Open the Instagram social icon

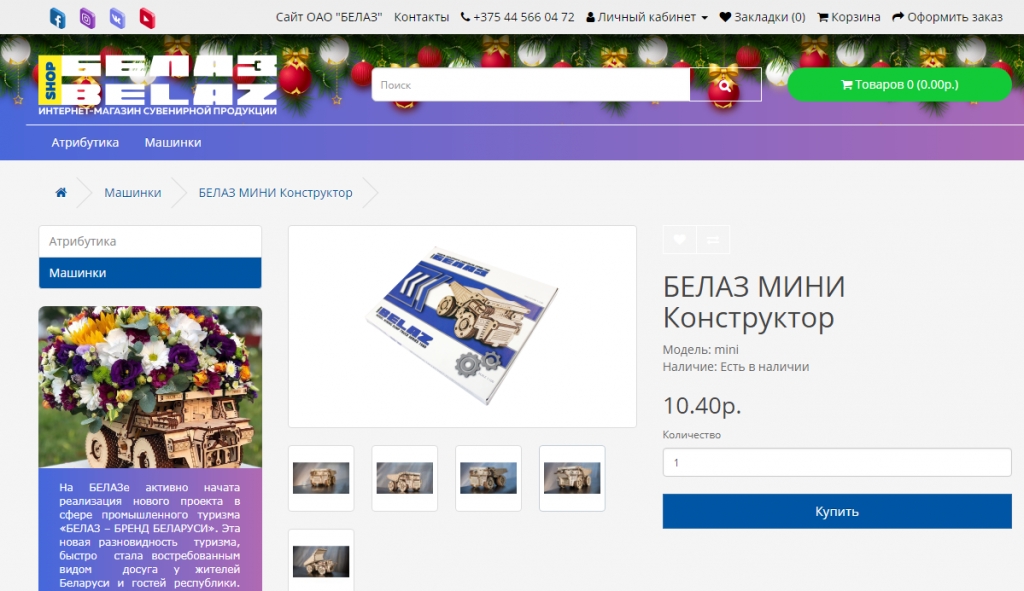pyautogui.click(x=87, y=18)
